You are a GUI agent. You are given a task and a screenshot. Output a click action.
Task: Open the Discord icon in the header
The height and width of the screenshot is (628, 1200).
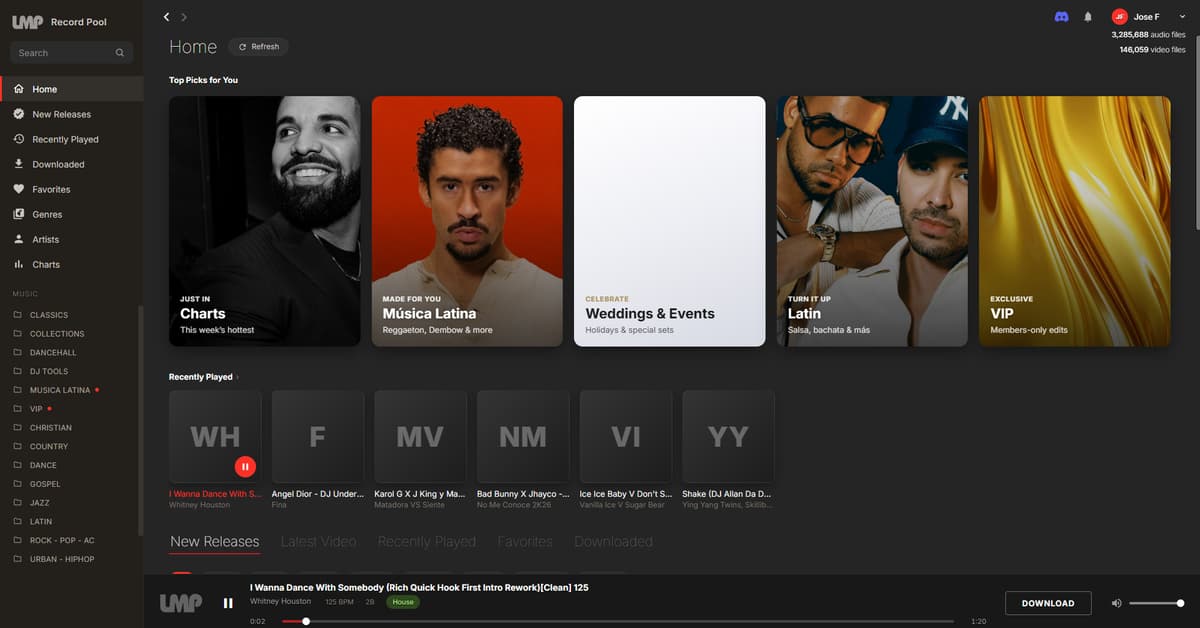pyautogui.click(x=1061, y=17)
